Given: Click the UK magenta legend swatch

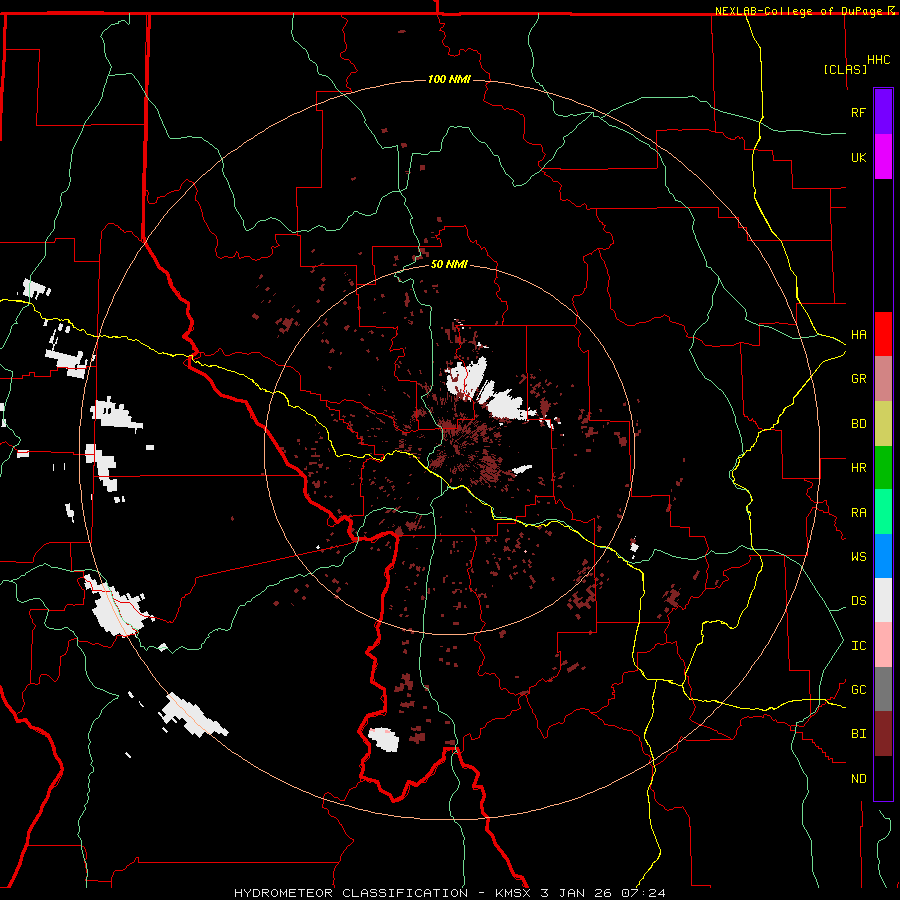Looking at the screenshot, I should point(883,157).
